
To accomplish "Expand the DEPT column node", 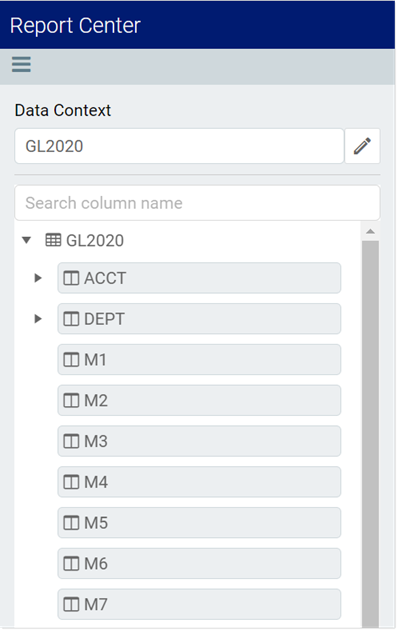I will coord(38,319).
